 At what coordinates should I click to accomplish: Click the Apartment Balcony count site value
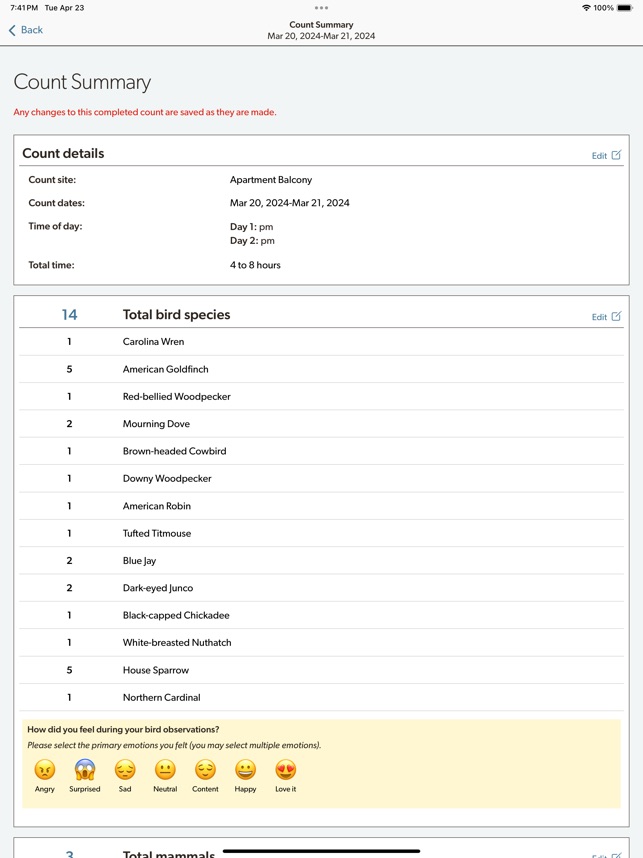tap(271, 180)
